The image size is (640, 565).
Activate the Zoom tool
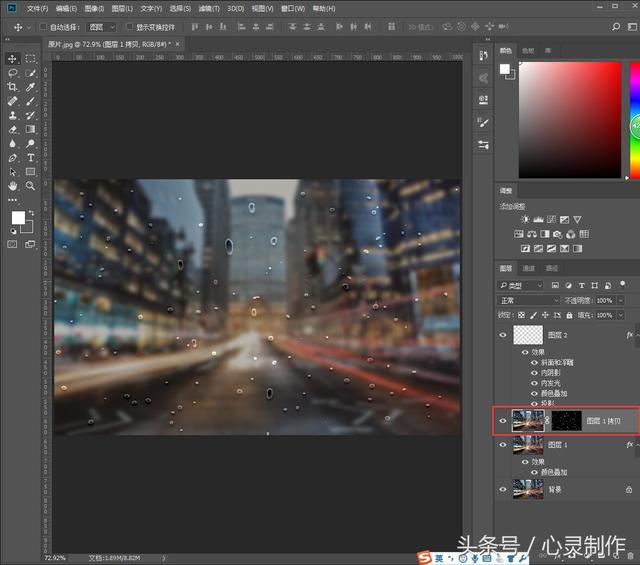[x=31, y=186]
